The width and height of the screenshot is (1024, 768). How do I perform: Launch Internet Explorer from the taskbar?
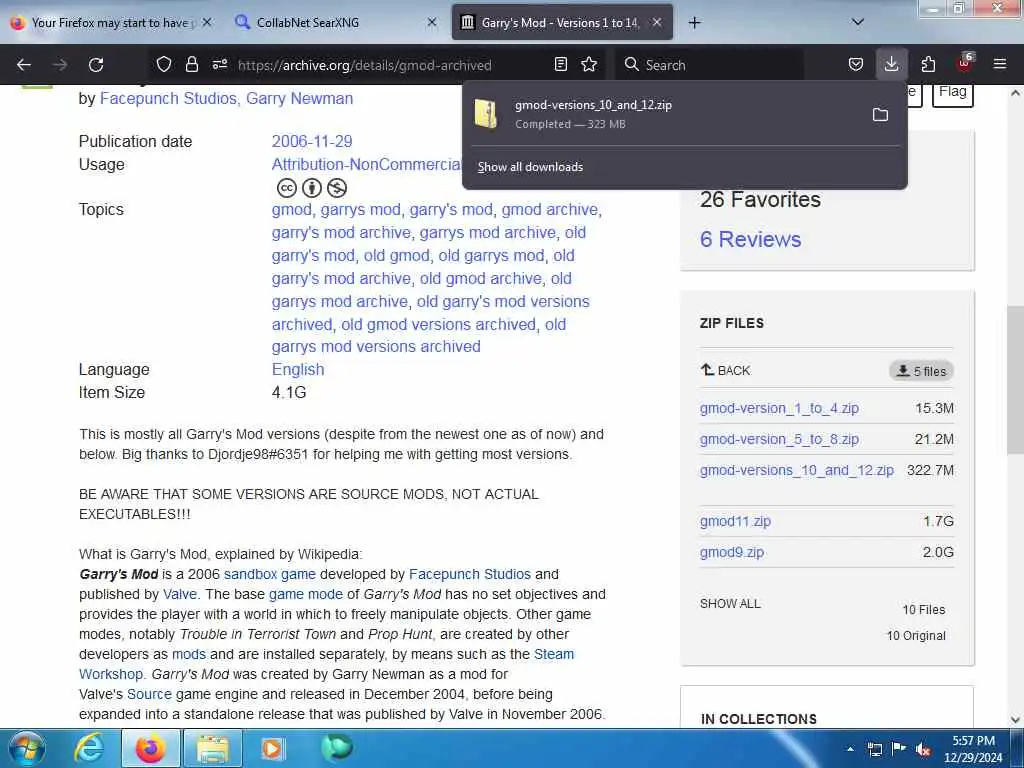pos(88,748)
